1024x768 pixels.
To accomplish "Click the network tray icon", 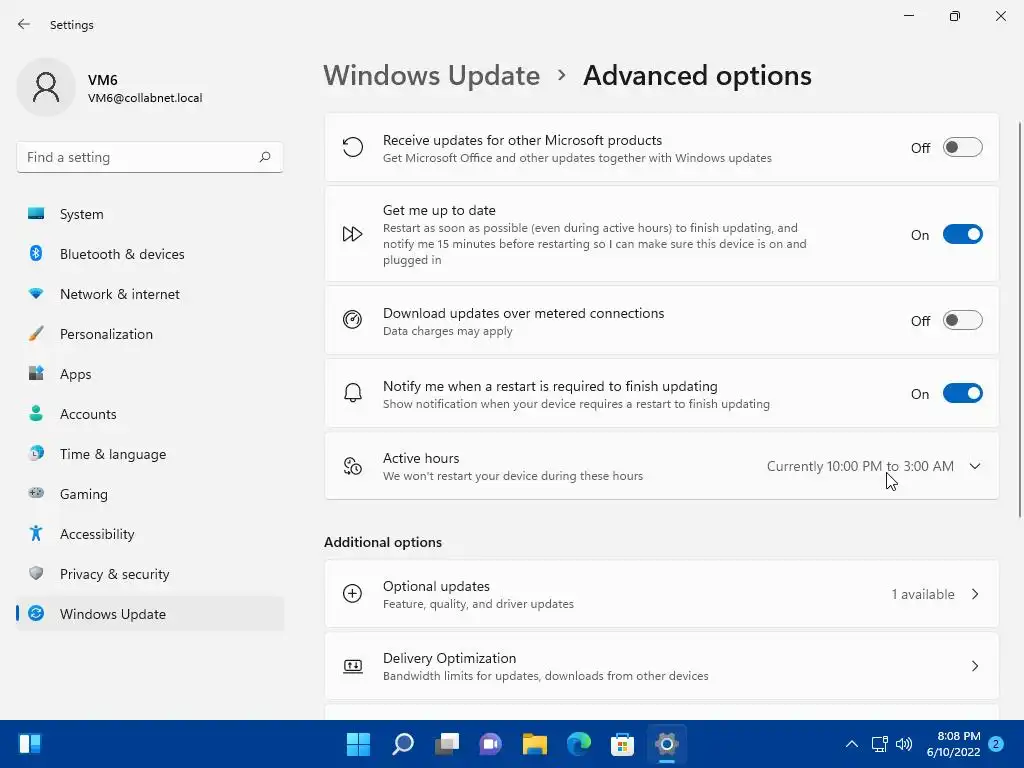I will 879,744.
